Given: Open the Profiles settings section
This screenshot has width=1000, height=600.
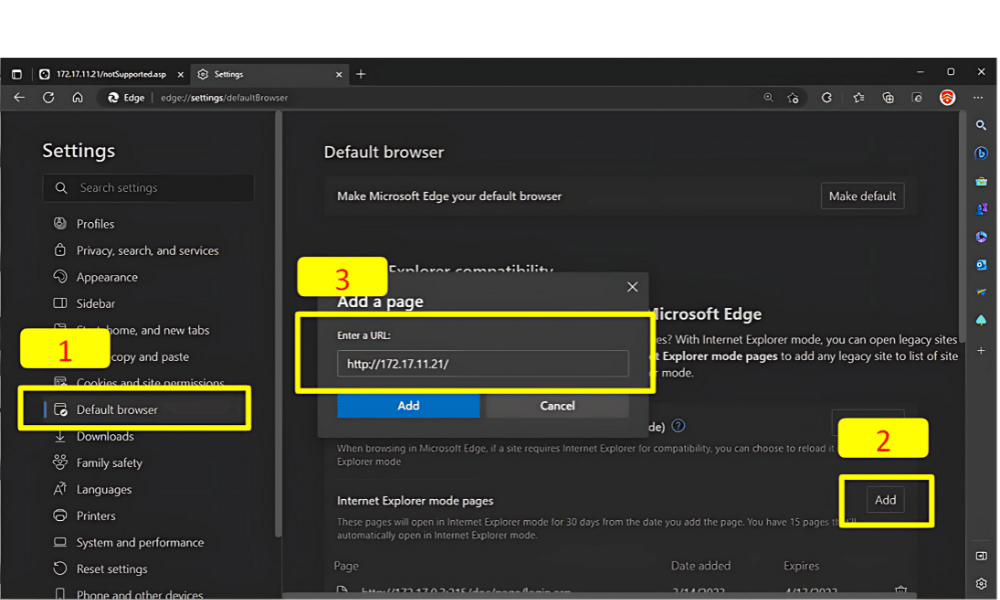Looking at the screenshot, I should pyautogui.click(x=95, y=224).
